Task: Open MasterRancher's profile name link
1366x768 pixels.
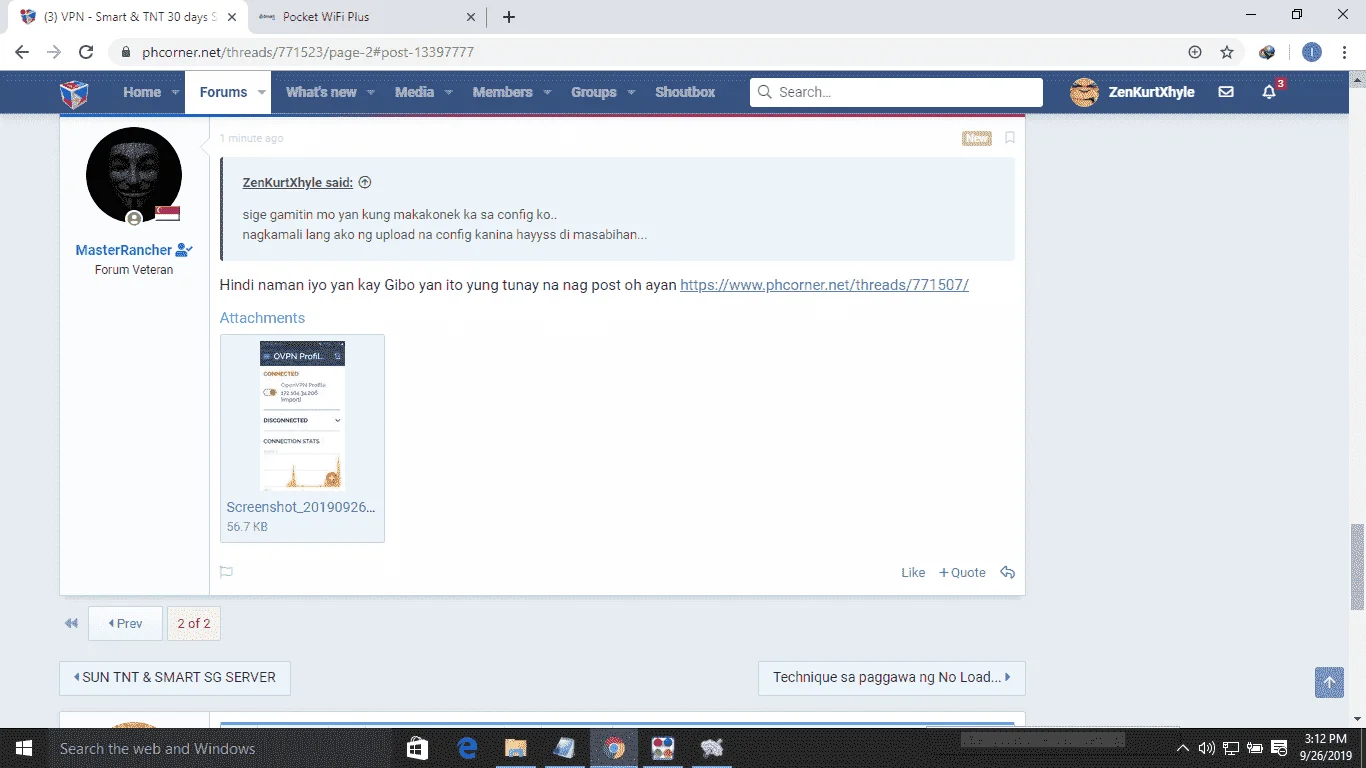Action: tap(124, 250)
